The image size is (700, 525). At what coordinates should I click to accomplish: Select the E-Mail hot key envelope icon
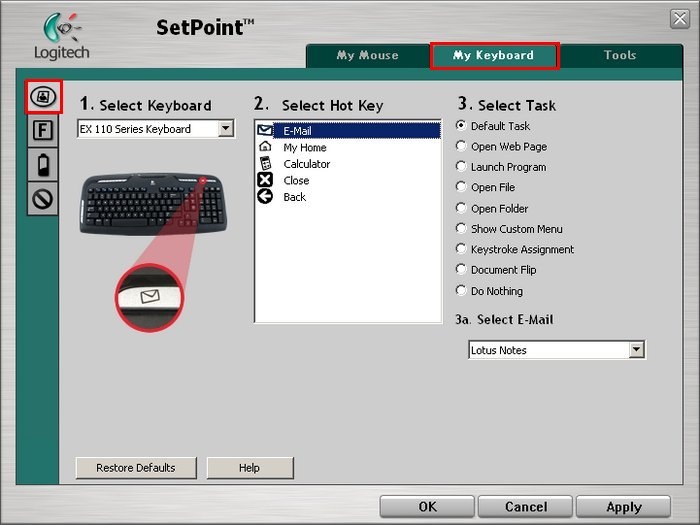(x=265, y=130)
